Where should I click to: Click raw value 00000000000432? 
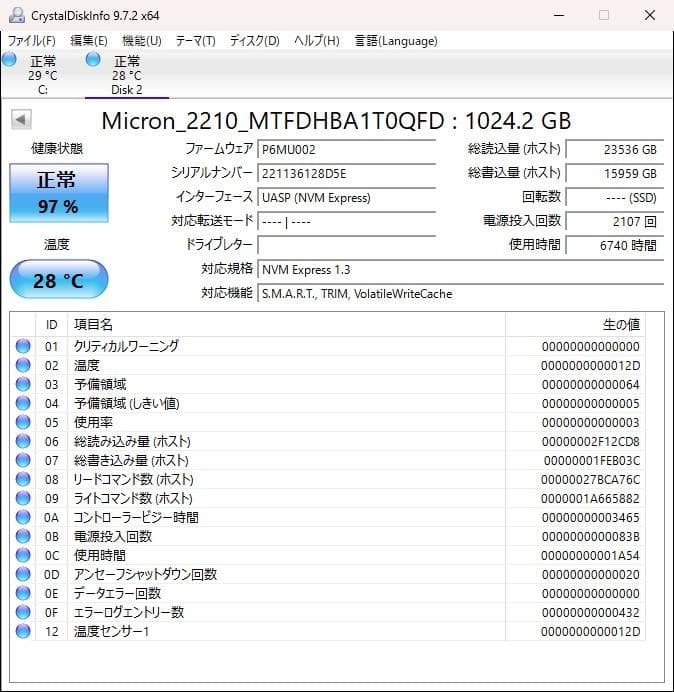click(x=591, y=613)
